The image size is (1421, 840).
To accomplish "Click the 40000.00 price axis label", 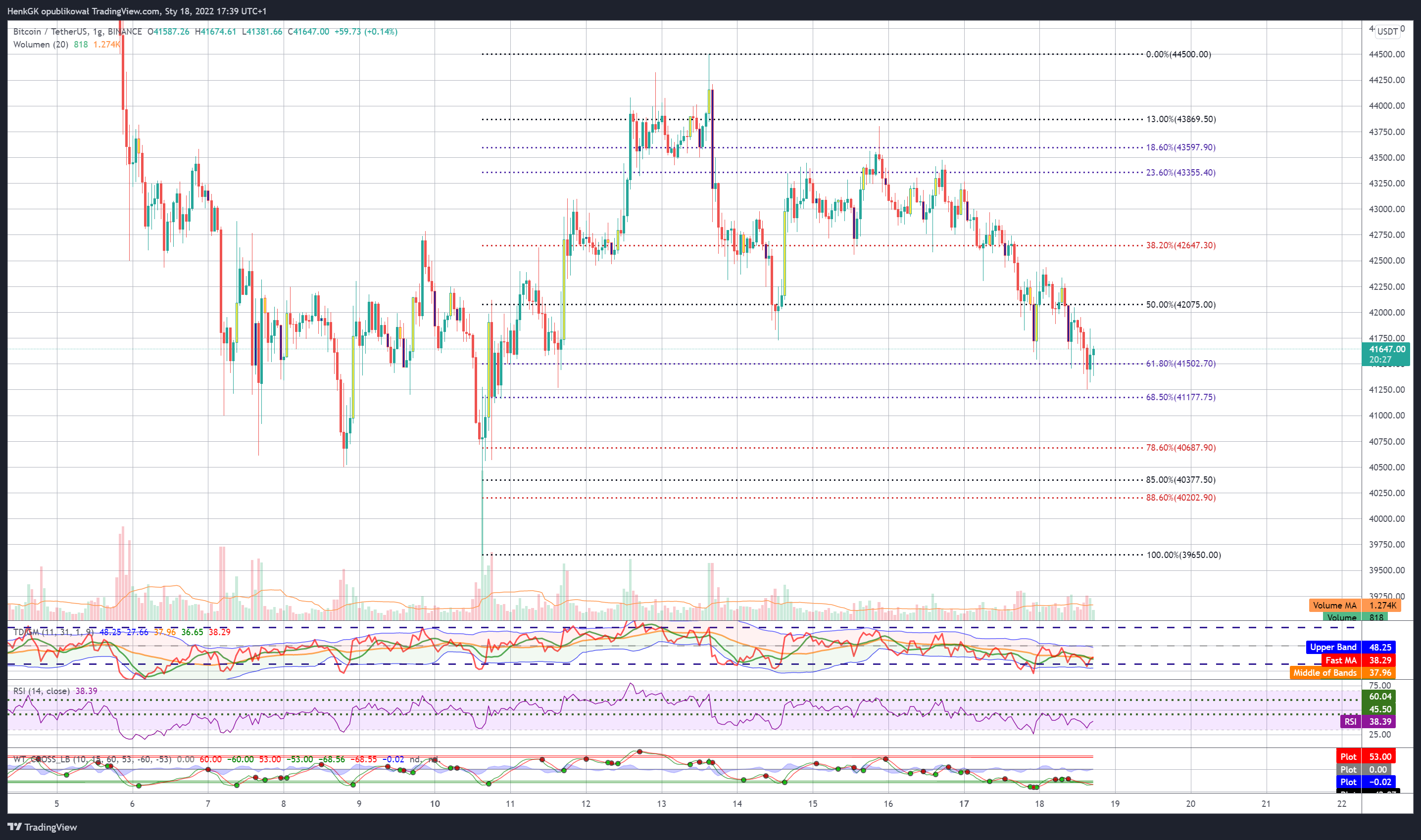I will [x=1386, y=518].
